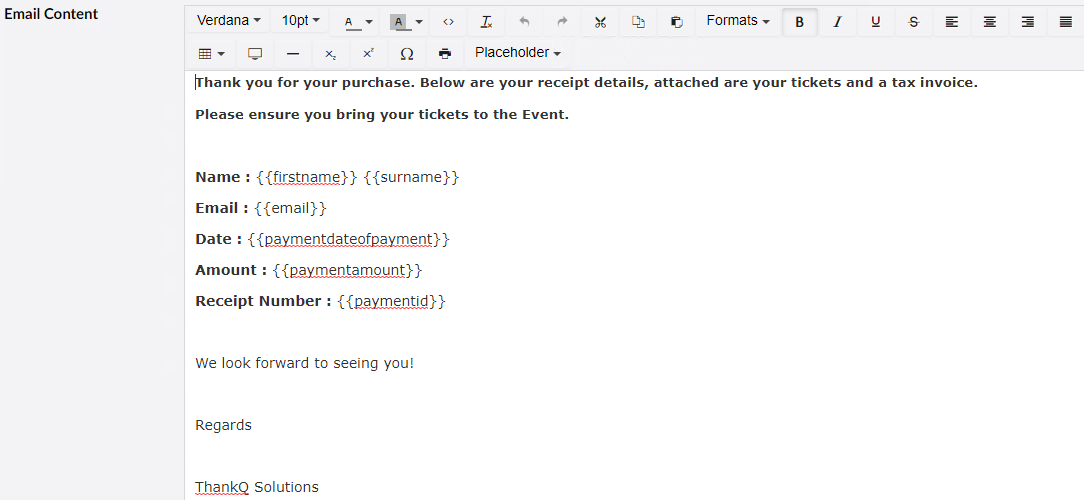
Task: Click on the 'We look forward to seeing you!' line
Action: (304, 363)
